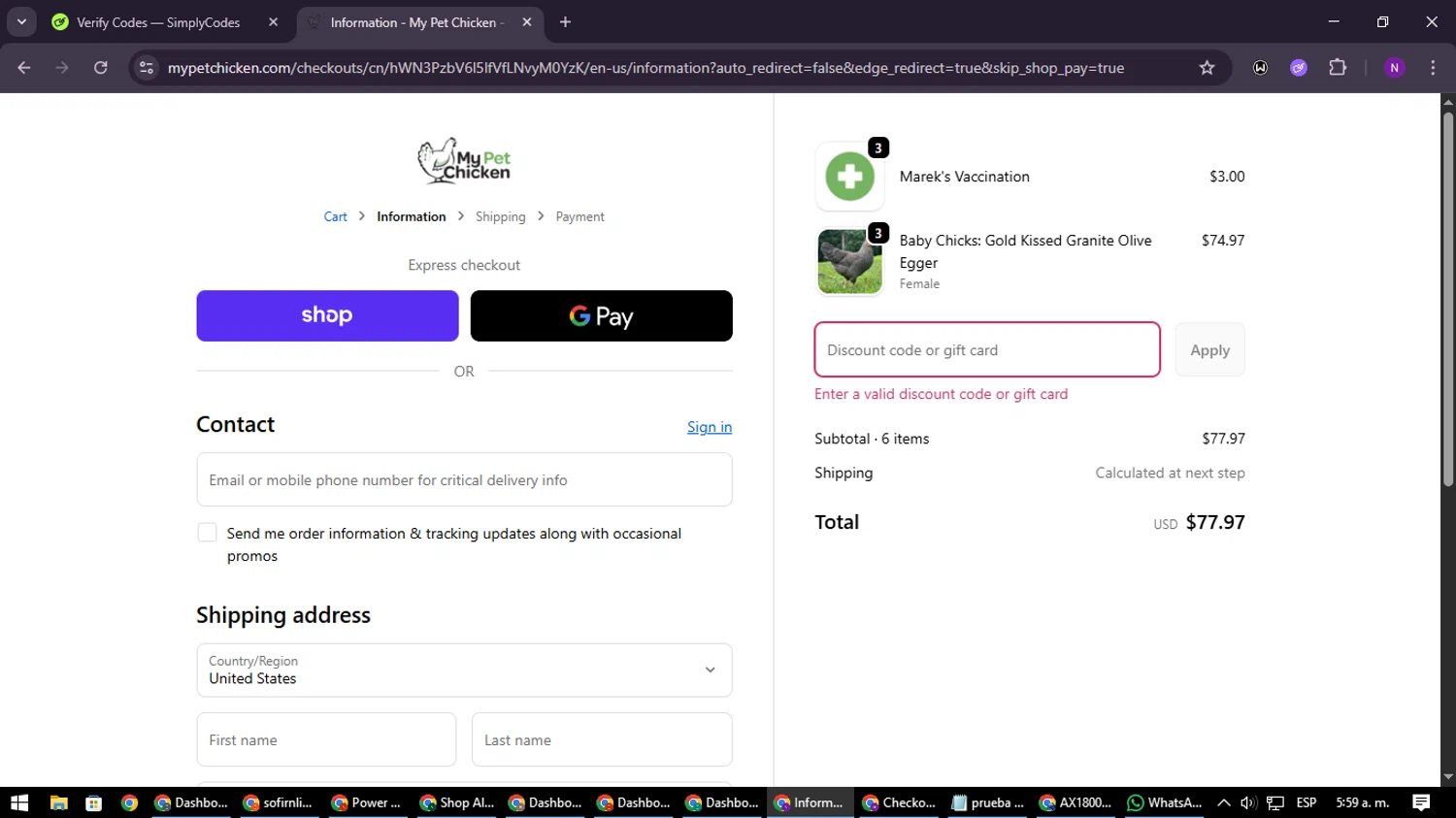Click the Payment breadcrumb step
Image resolution: width=1456 pixels, height=818 pixels.
(579, 216)
